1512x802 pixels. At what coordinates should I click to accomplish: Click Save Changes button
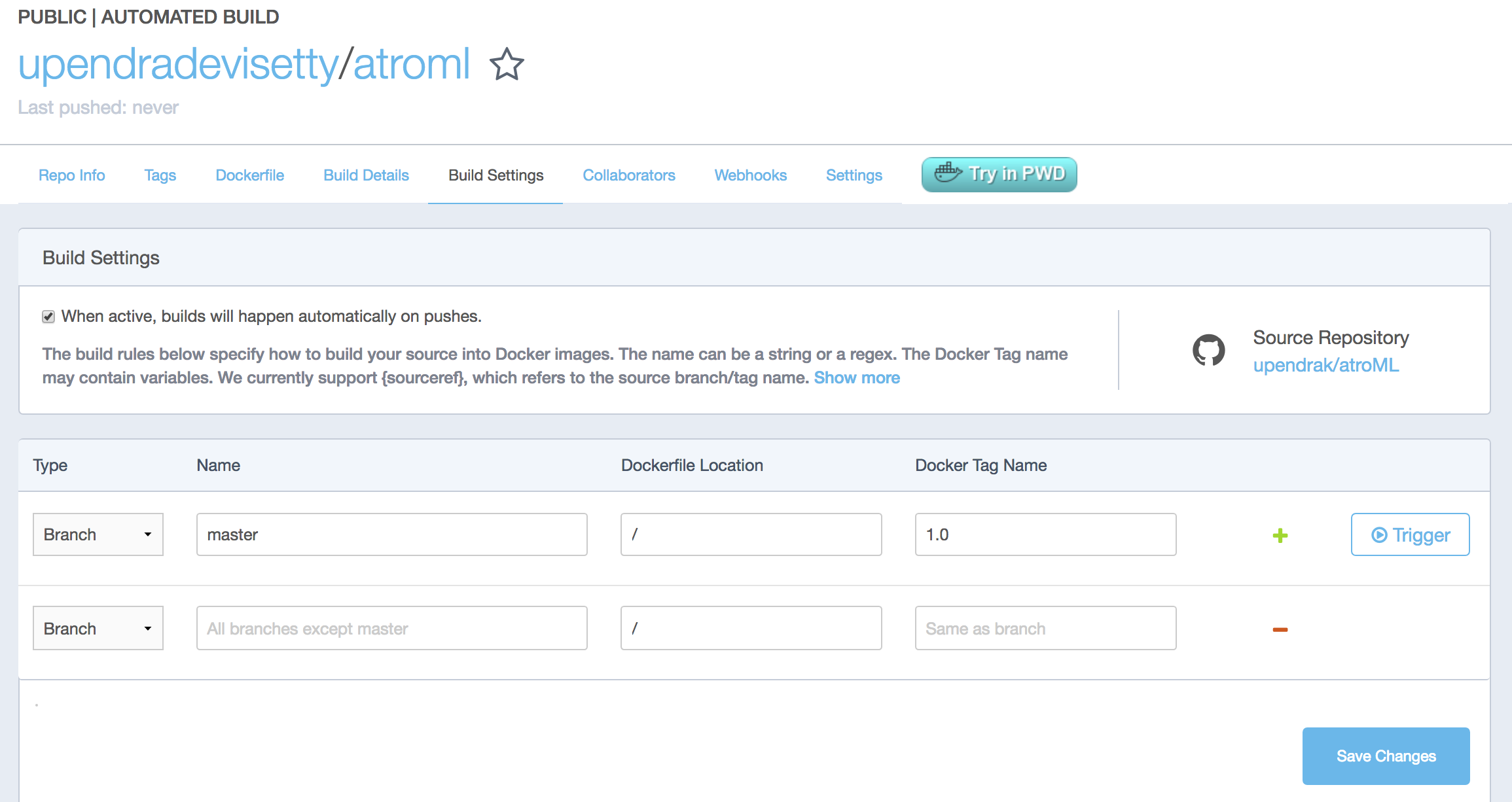(x=1386, y=756)
